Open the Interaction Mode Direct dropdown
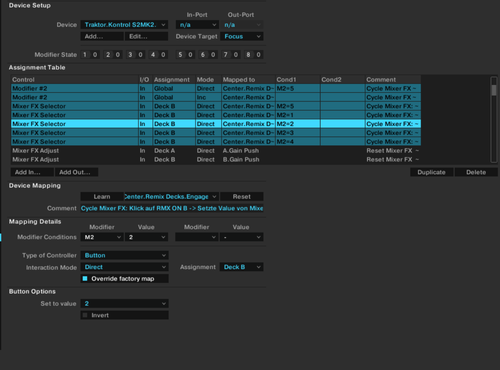Image resolution: width=500 pixels, height=370 pixels. tap(124, 267)
